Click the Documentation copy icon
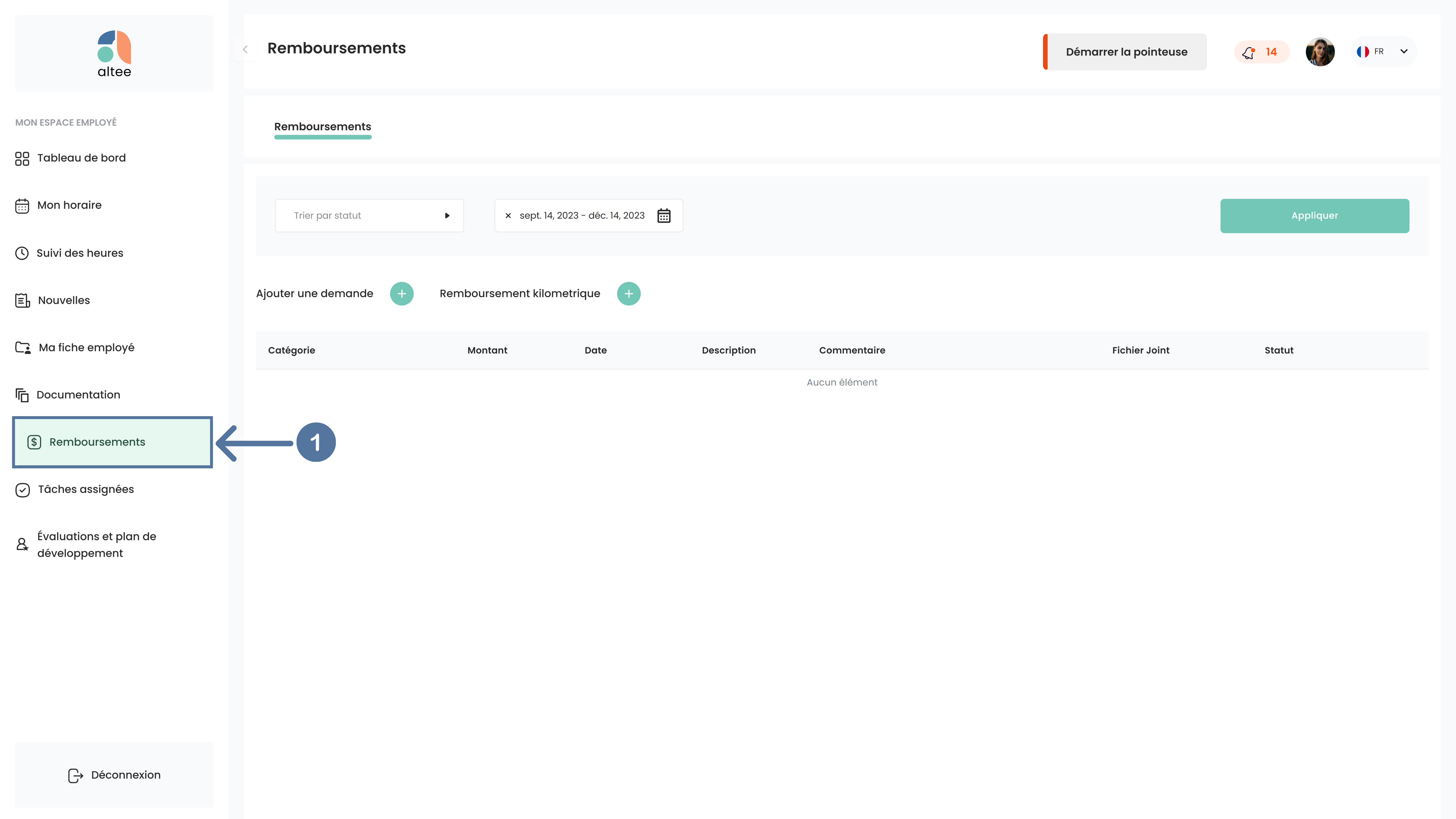Screen dimensions: 1456x819 coord(22,395)
